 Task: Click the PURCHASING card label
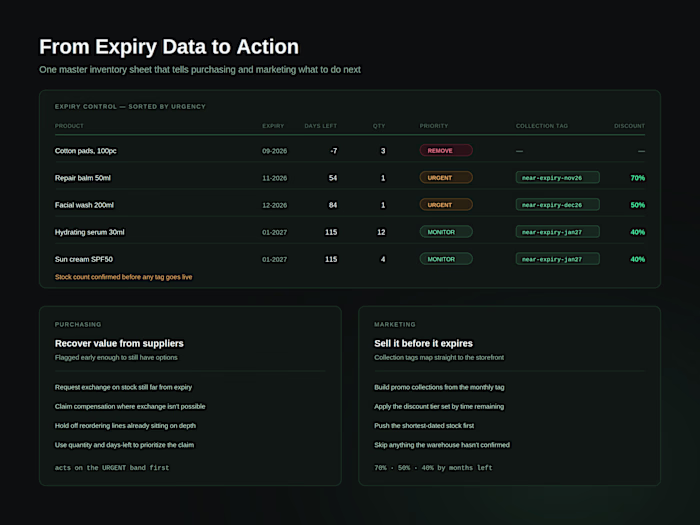pyautogui.click(x=78, y=325)
